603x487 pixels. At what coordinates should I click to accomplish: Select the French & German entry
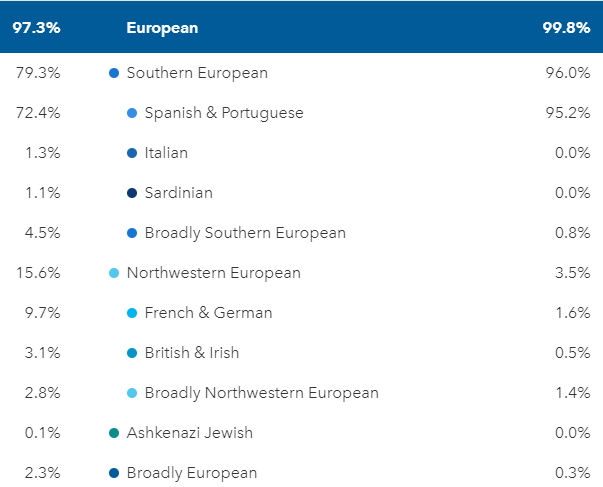[208, 313]
